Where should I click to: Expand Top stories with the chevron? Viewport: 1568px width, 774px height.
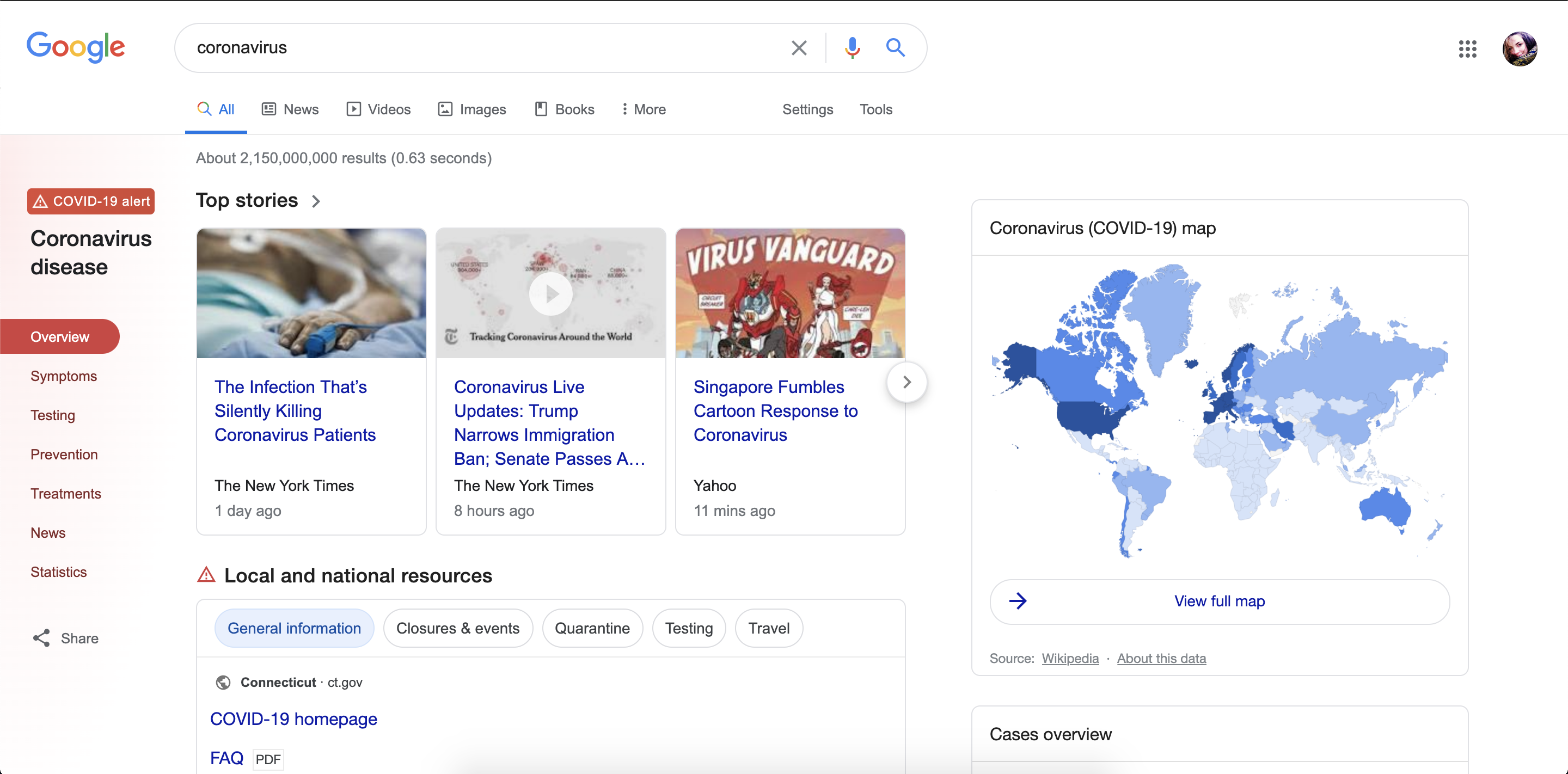[x=316, y=201]
